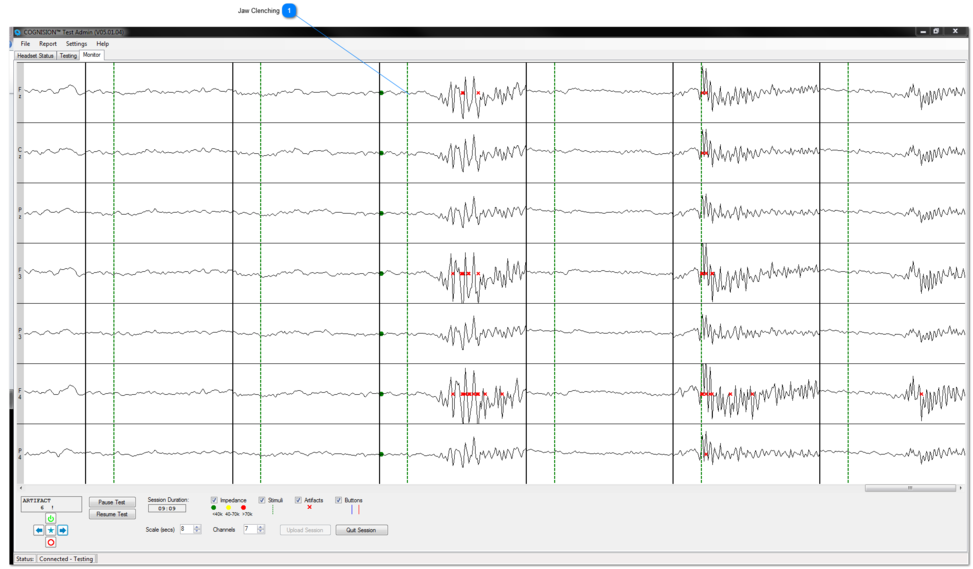Image resolution: width=973 pixels, height=569 pixels.
Task: Click the COGNISION app icon in title bar
Action: coord(18,32)
